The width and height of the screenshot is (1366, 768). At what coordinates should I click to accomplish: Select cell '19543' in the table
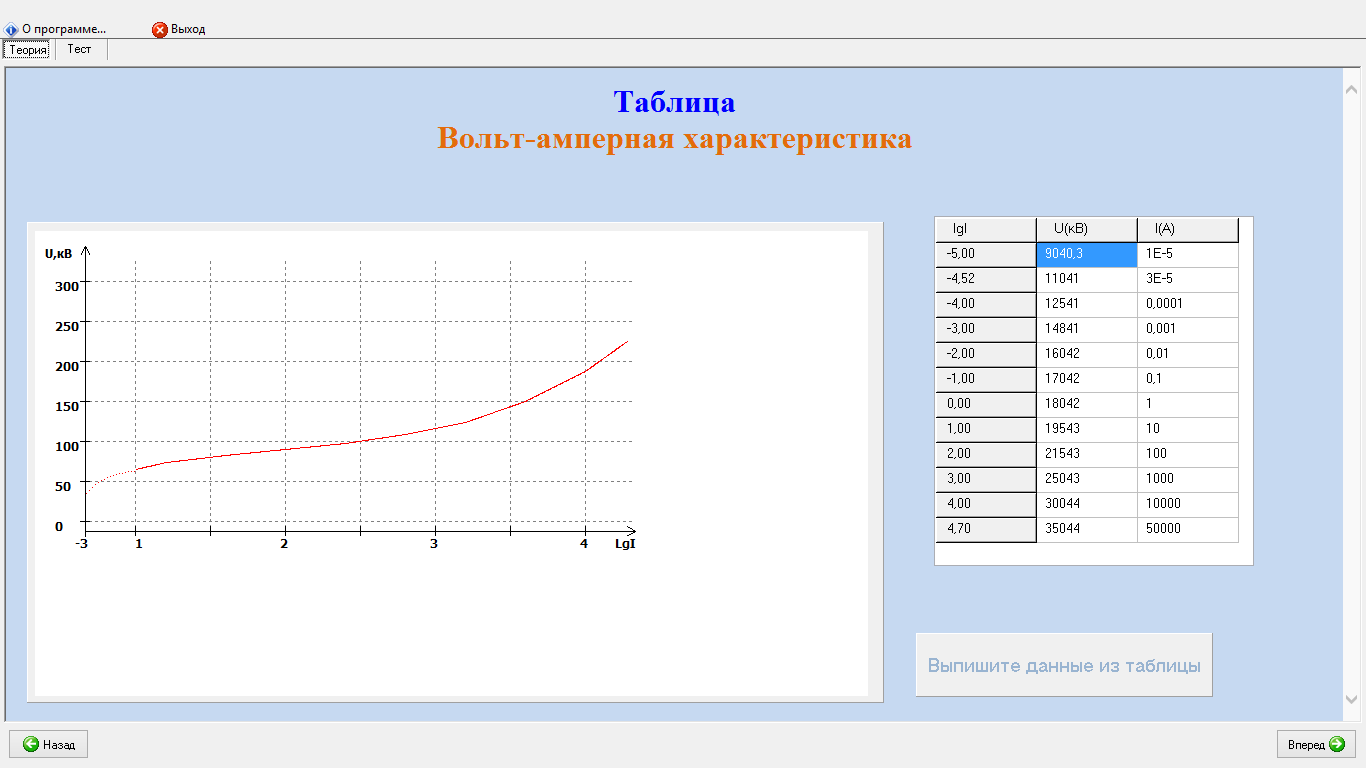[1087, 430]
